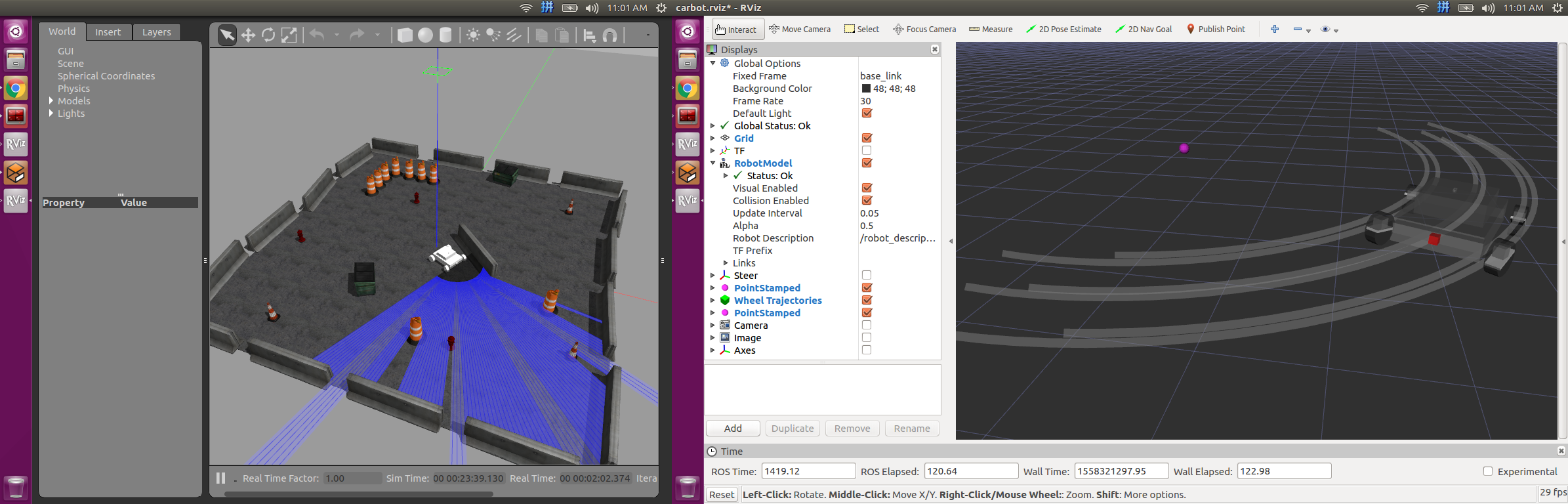1568x504 pixels.
Task: Click the Add display button
Action: click(x=733, y=429)
